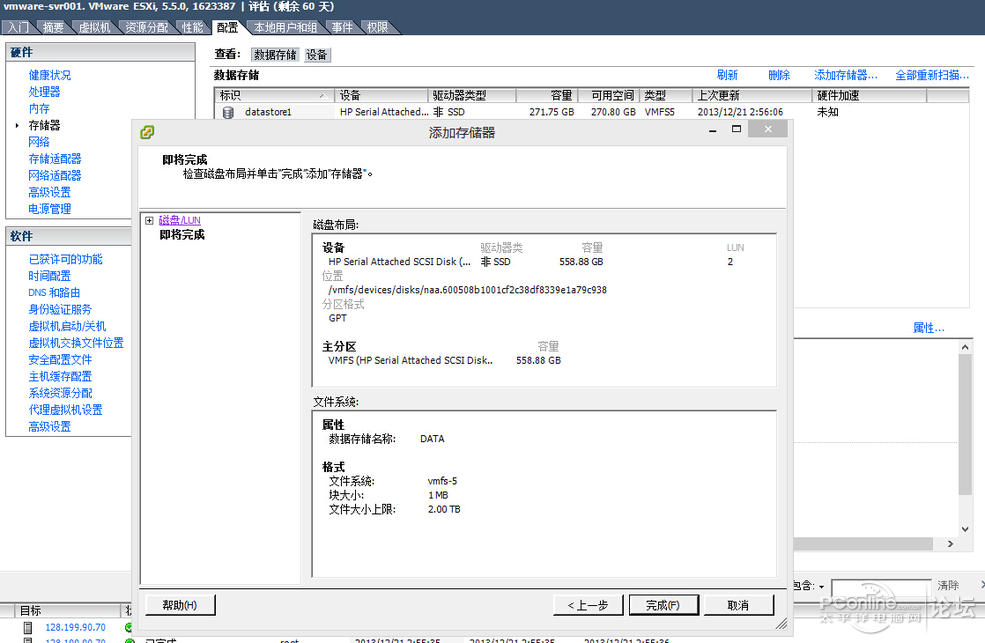
Task: Open wizard help with 帮助(H)
Action: (x=180, y=605)
